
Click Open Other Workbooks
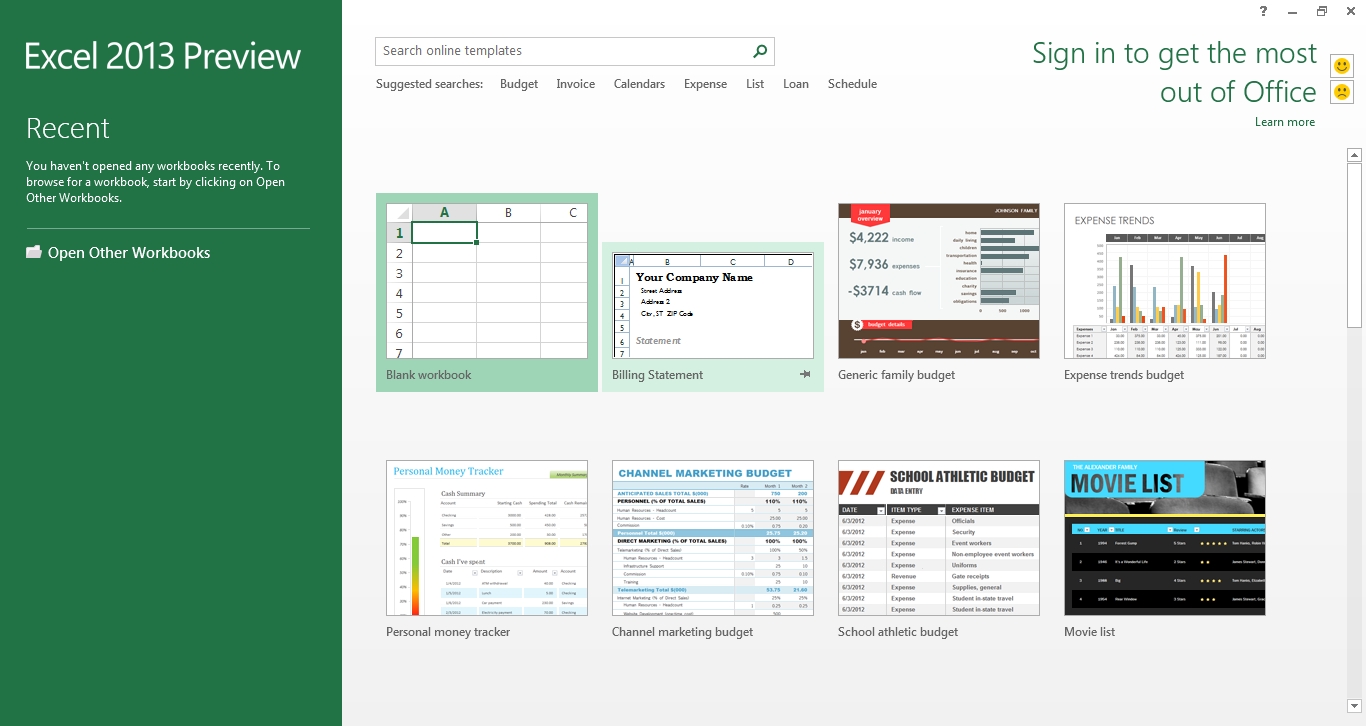129,253
